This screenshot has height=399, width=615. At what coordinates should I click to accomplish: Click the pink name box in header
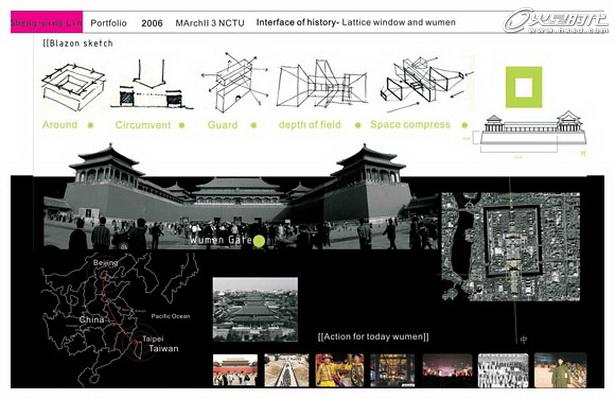[x=47, y=22]
